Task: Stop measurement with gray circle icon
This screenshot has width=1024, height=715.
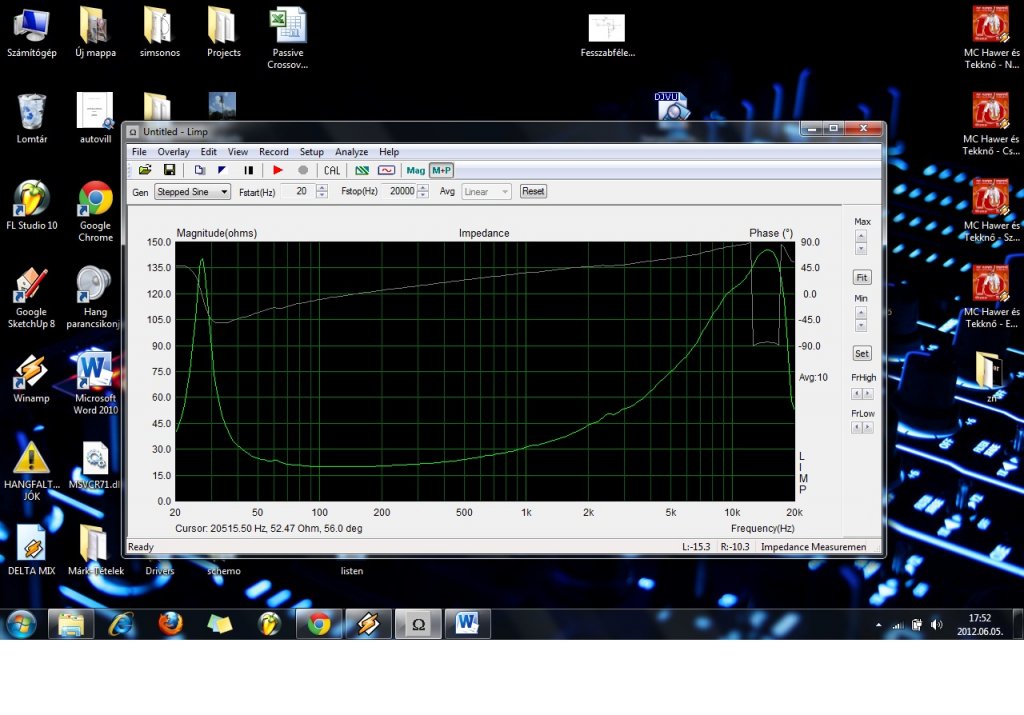Action: [303, 170]
